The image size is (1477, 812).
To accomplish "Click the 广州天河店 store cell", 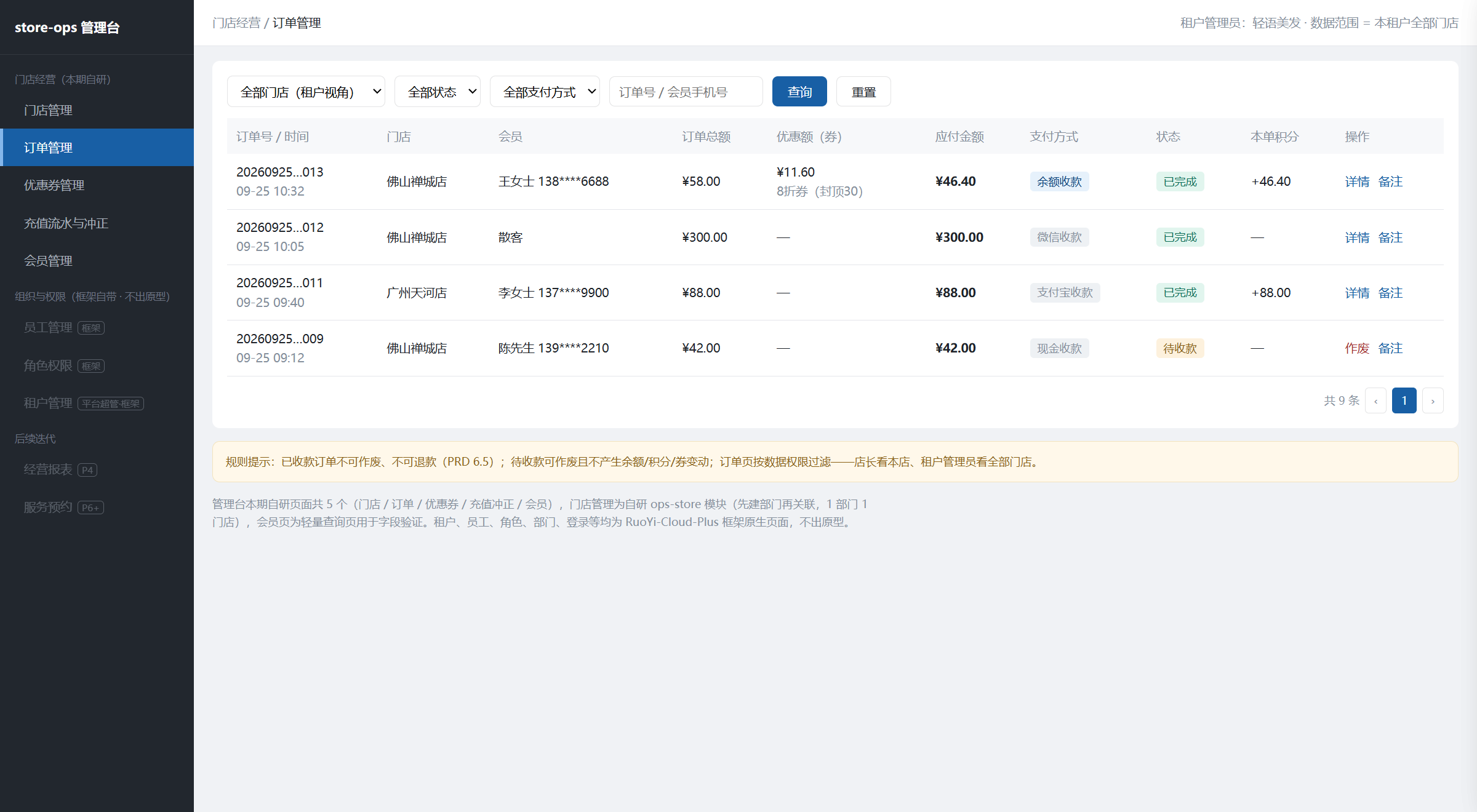I will pos(417,293).
